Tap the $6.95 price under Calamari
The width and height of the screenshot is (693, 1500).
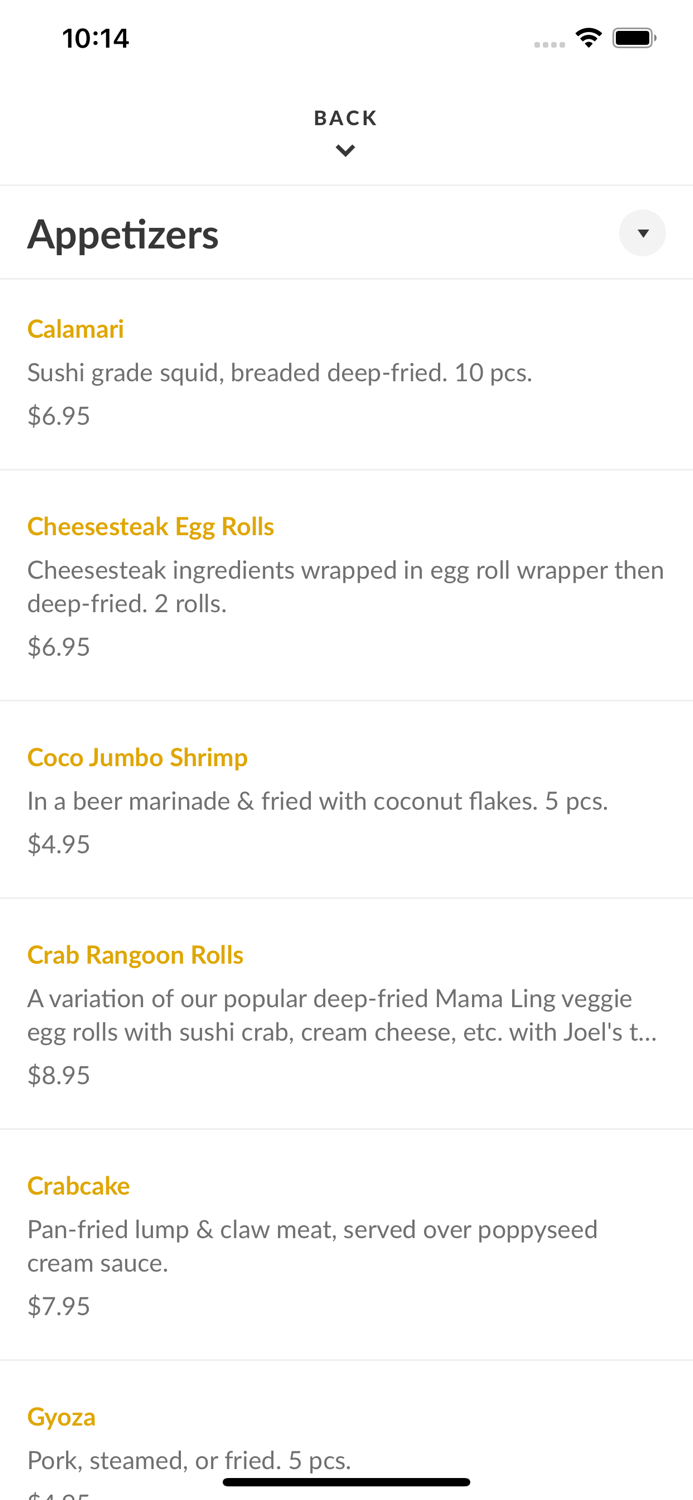coord(58,415)
